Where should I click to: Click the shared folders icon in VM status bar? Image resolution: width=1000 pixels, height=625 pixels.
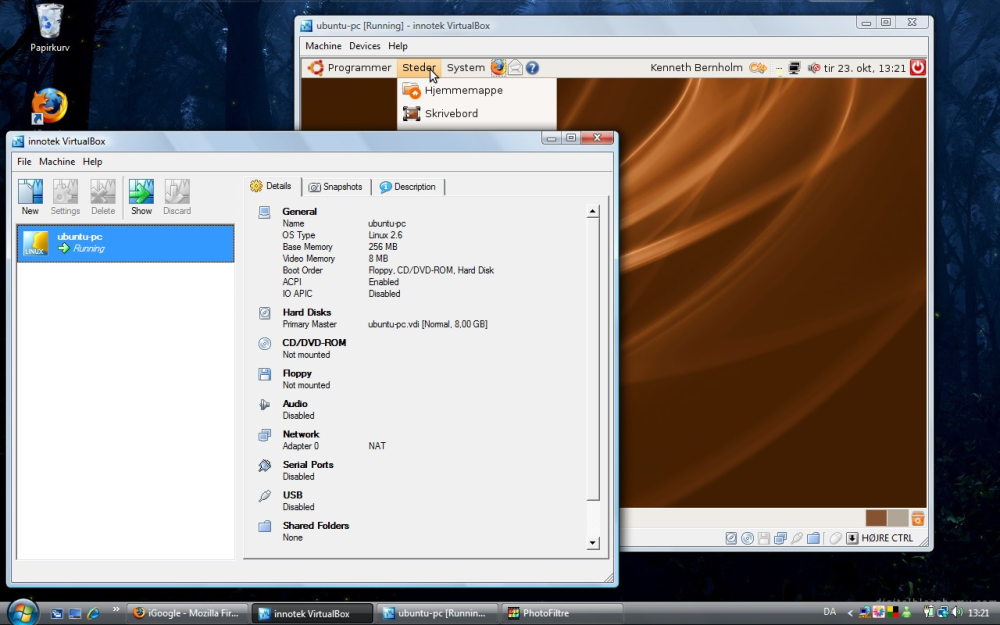coord(812,538)
